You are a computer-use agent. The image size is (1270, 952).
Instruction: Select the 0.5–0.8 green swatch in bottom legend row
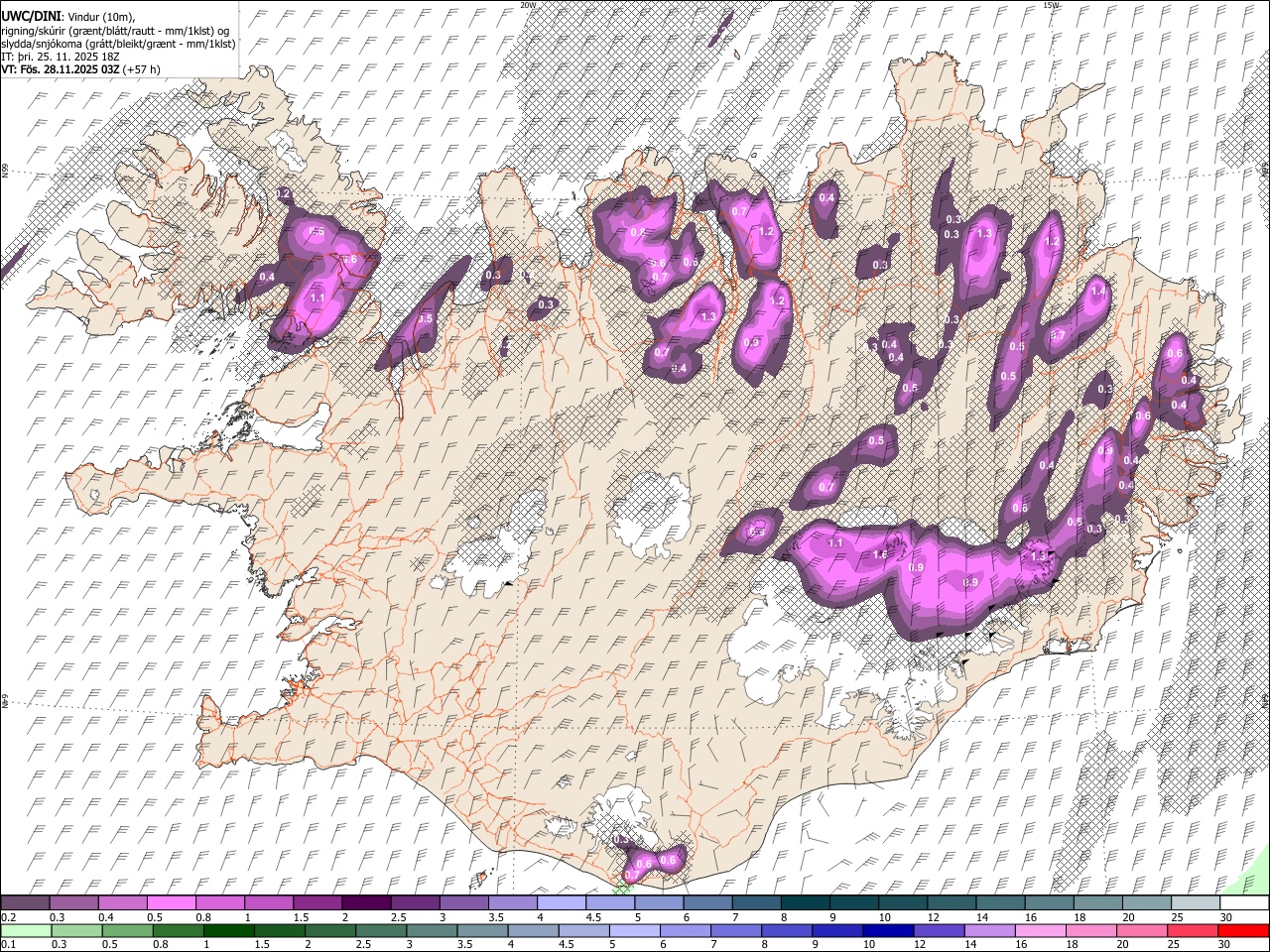point(127,930)
